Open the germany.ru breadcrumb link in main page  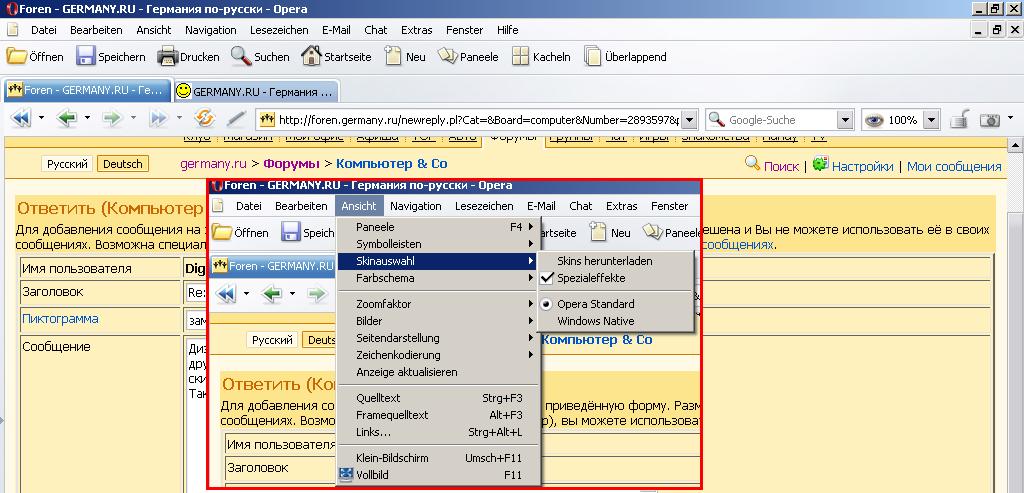pyautogui.click(x=213, y=164)
